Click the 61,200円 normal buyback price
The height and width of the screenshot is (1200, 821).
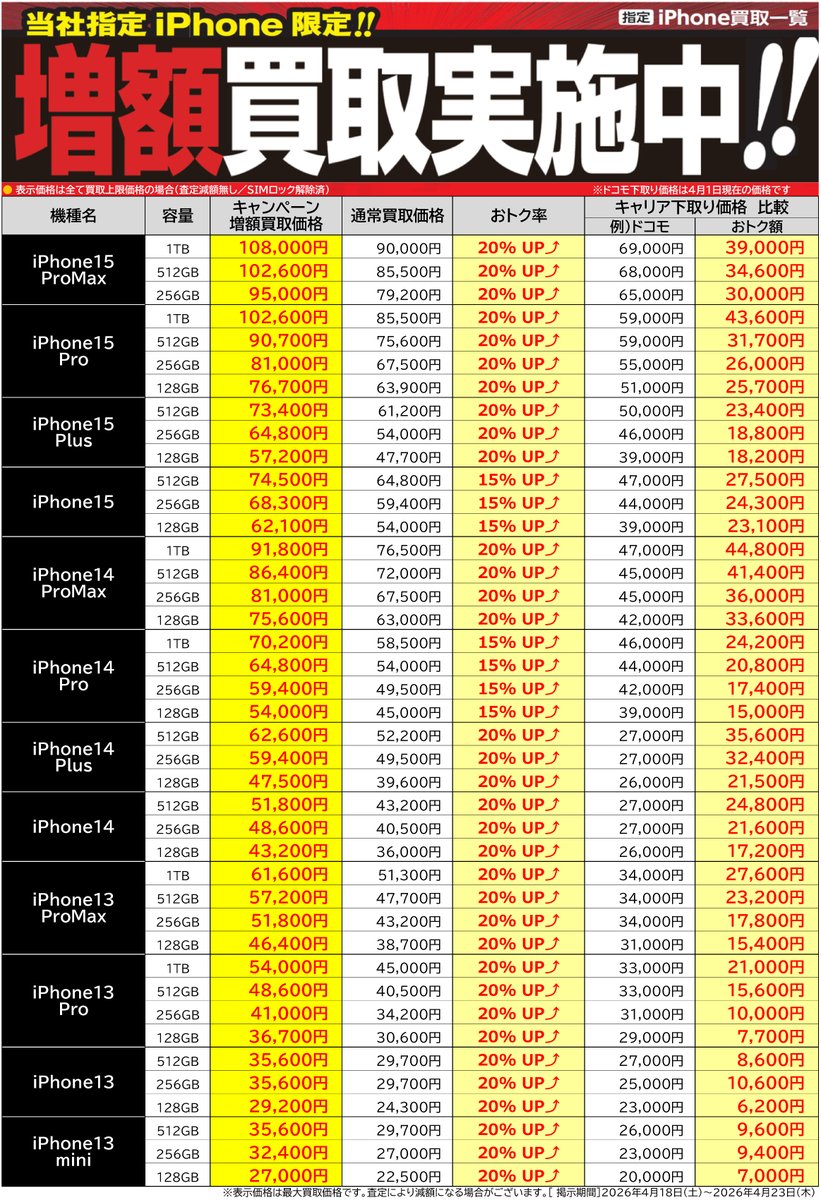(408, 410)
